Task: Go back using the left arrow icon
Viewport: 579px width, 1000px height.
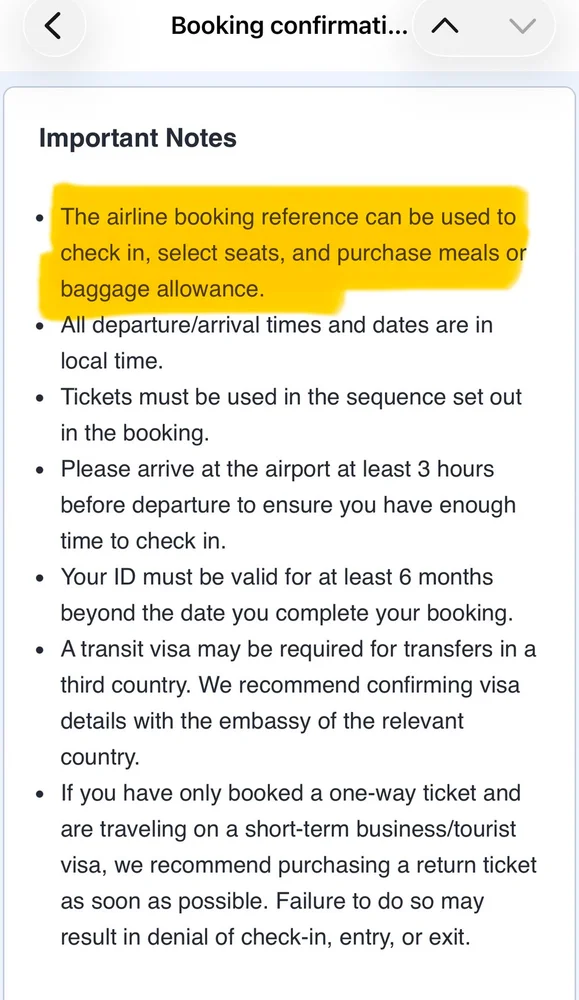Action: 54,26
